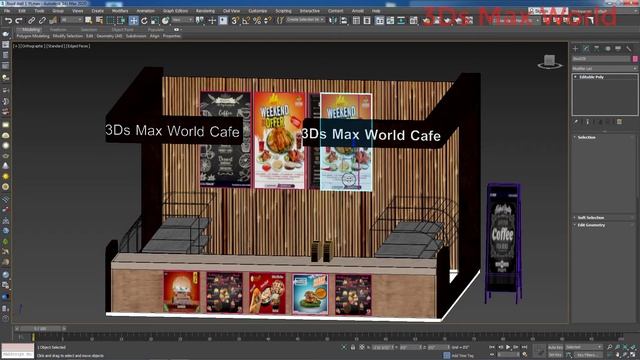Image resolution: width=640 pixels, height=360 pixels.
Task: Click the Set Key mode button
Action: pos(555,355)
